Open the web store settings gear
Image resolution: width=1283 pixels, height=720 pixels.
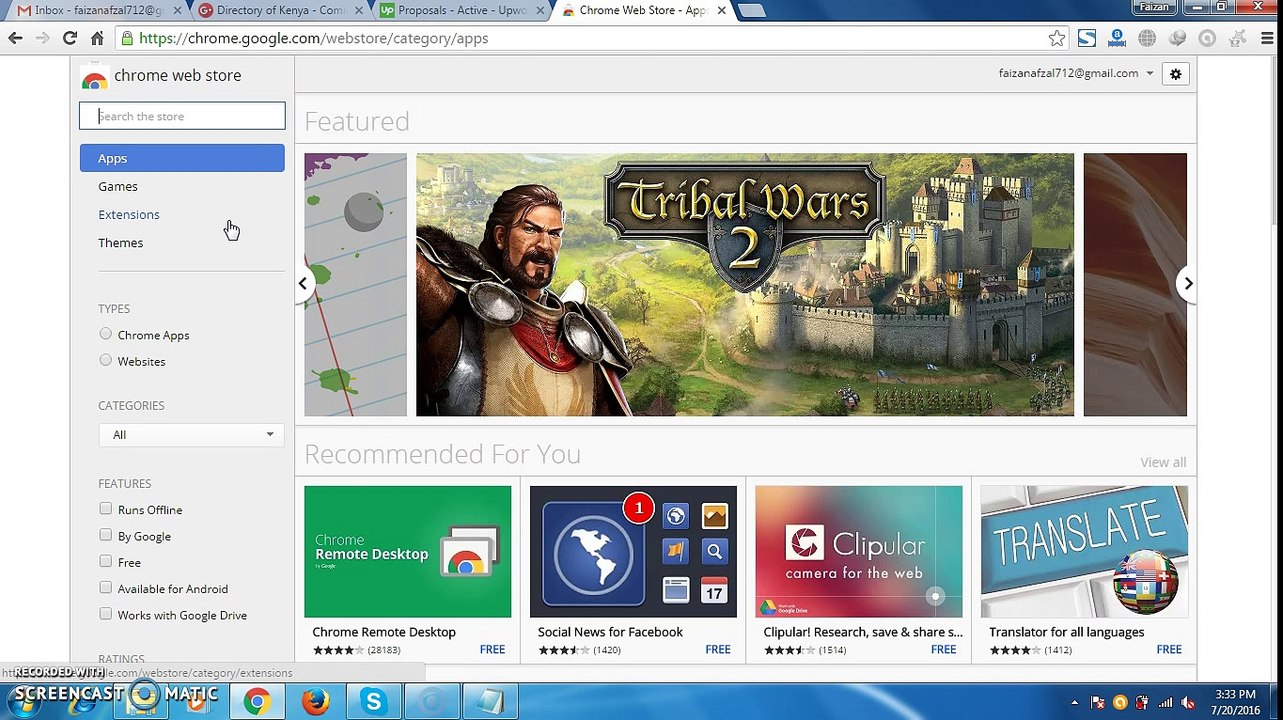[1176, 74]
